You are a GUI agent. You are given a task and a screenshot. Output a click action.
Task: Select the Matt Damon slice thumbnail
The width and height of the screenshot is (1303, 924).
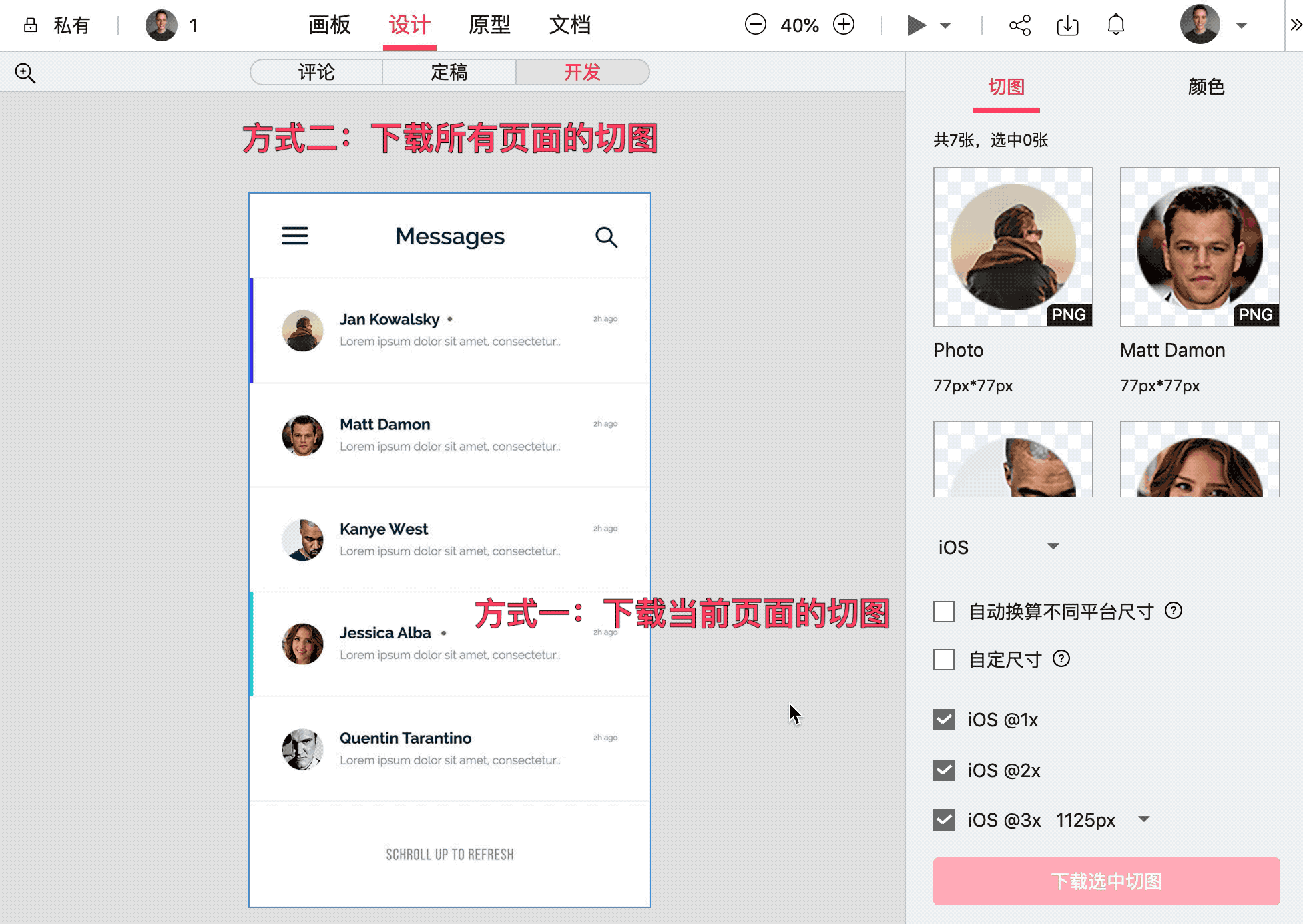click(1200, 247)
